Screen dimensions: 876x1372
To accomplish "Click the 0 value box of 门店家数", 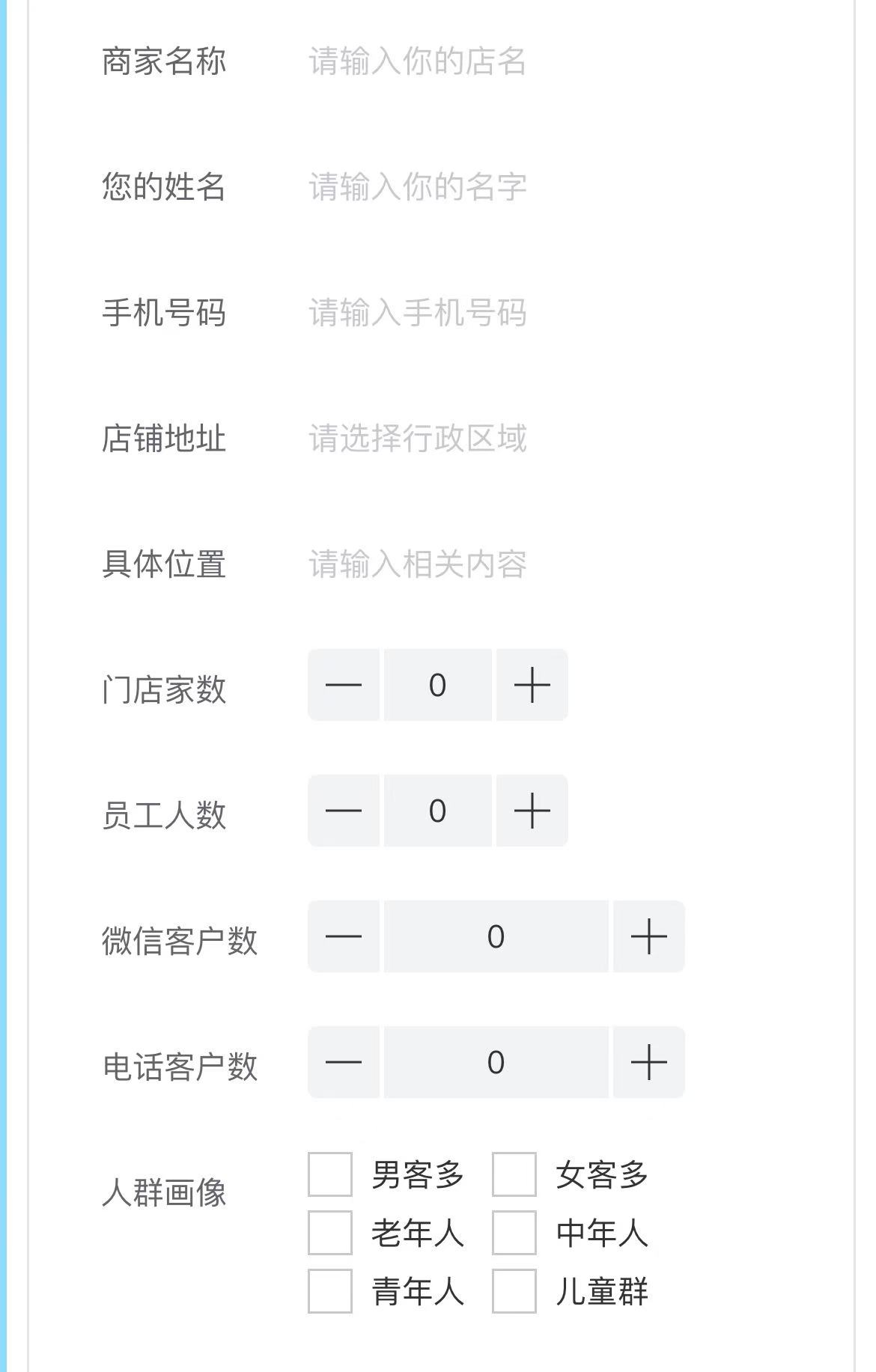I will (x=437, y=685).
